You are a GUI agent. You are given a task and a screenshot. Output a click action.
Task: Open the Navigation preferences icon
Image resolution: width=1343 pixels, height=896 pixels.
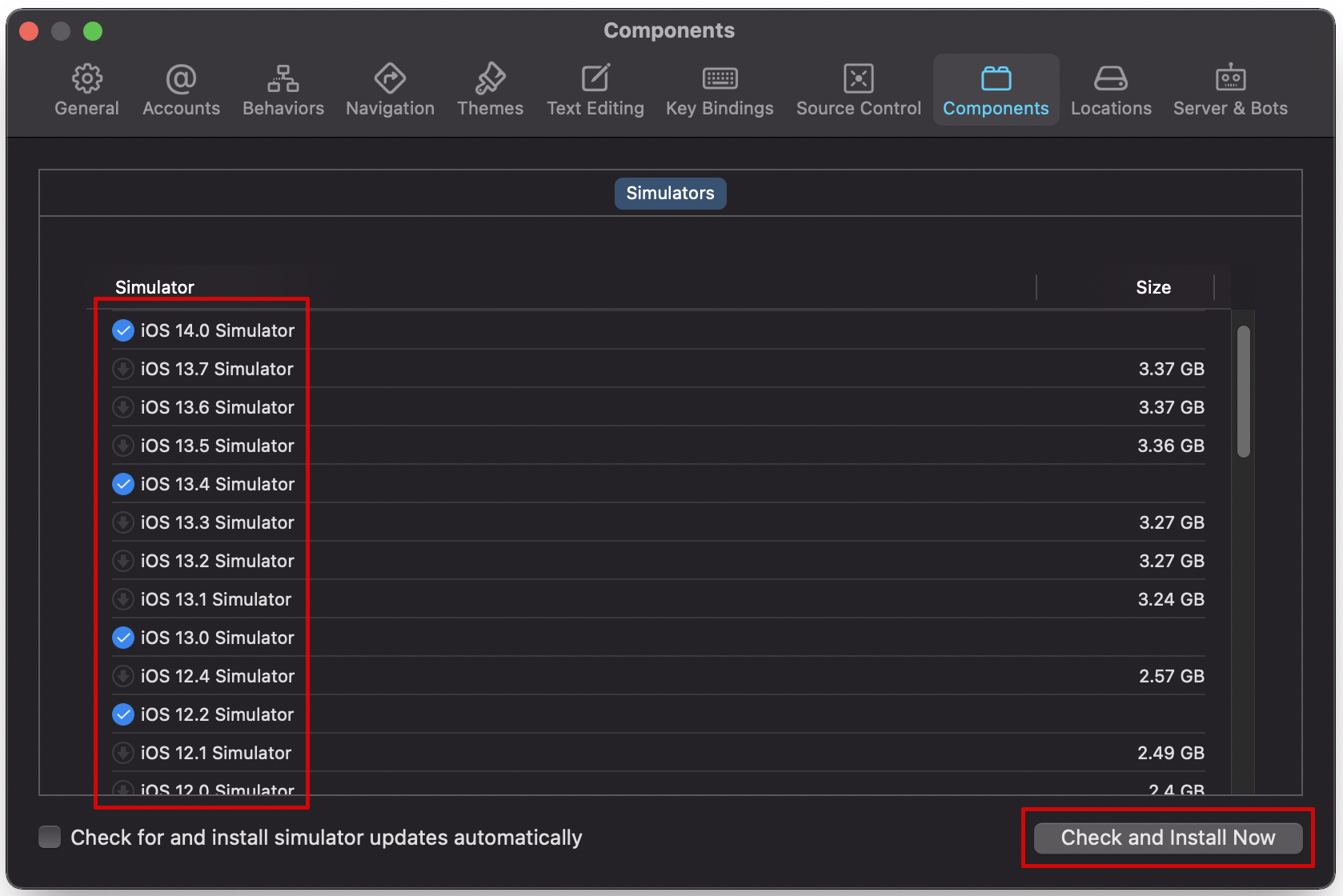[x=390, y=78]
